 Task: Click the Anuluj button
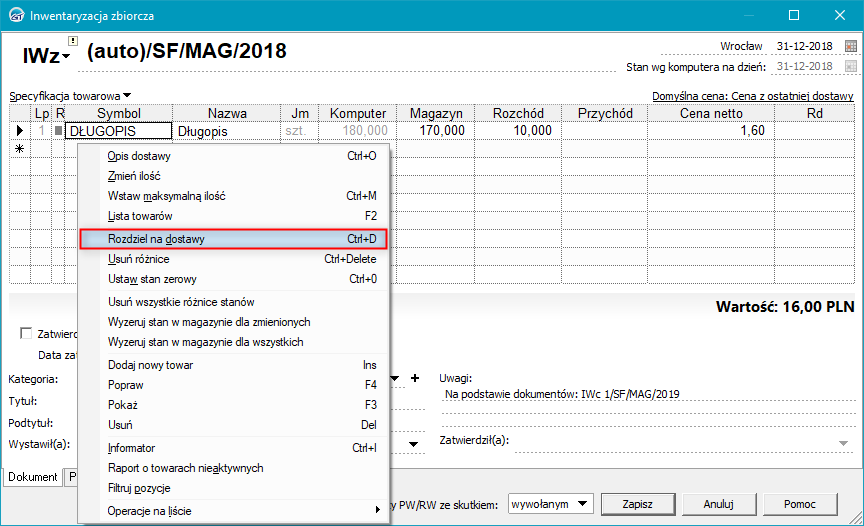pyautogui.click(x=719, y=504)
